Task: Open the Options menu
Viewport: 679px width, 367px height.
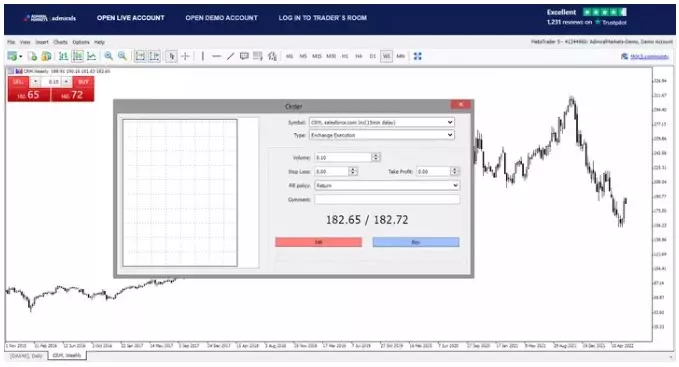Action: 81,42
